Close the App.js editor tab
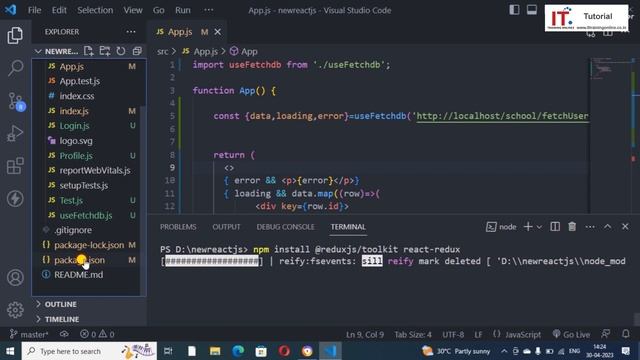640x360 pixels. pos(218,32)
